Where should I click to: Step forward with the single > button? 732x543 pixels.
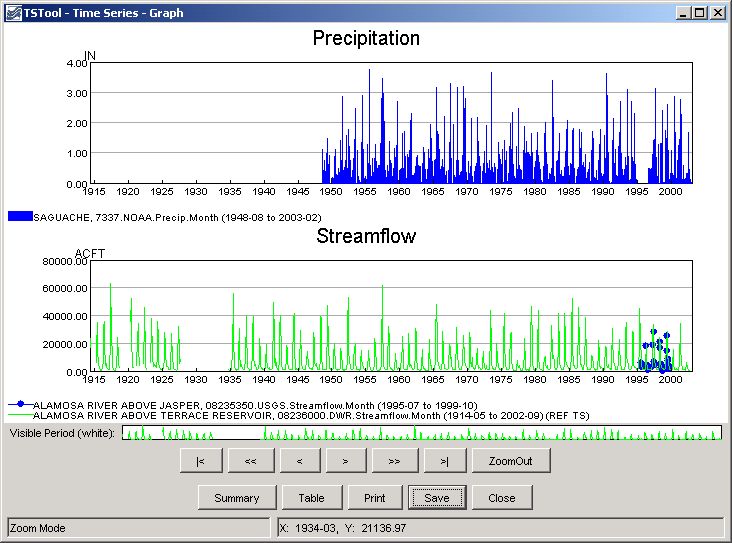coord(345,461)
